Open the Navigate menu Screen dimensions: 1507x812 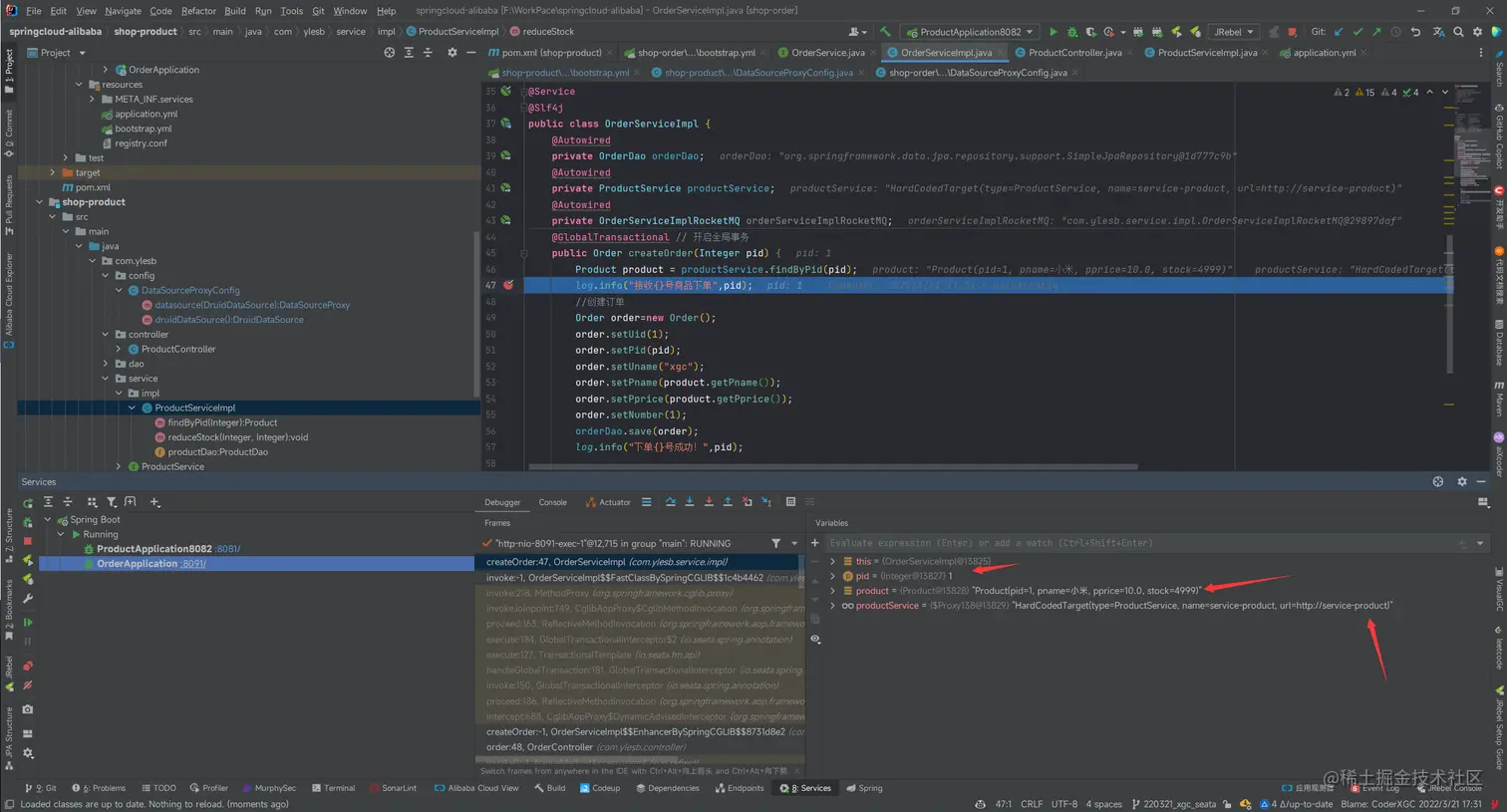(123, 11)
